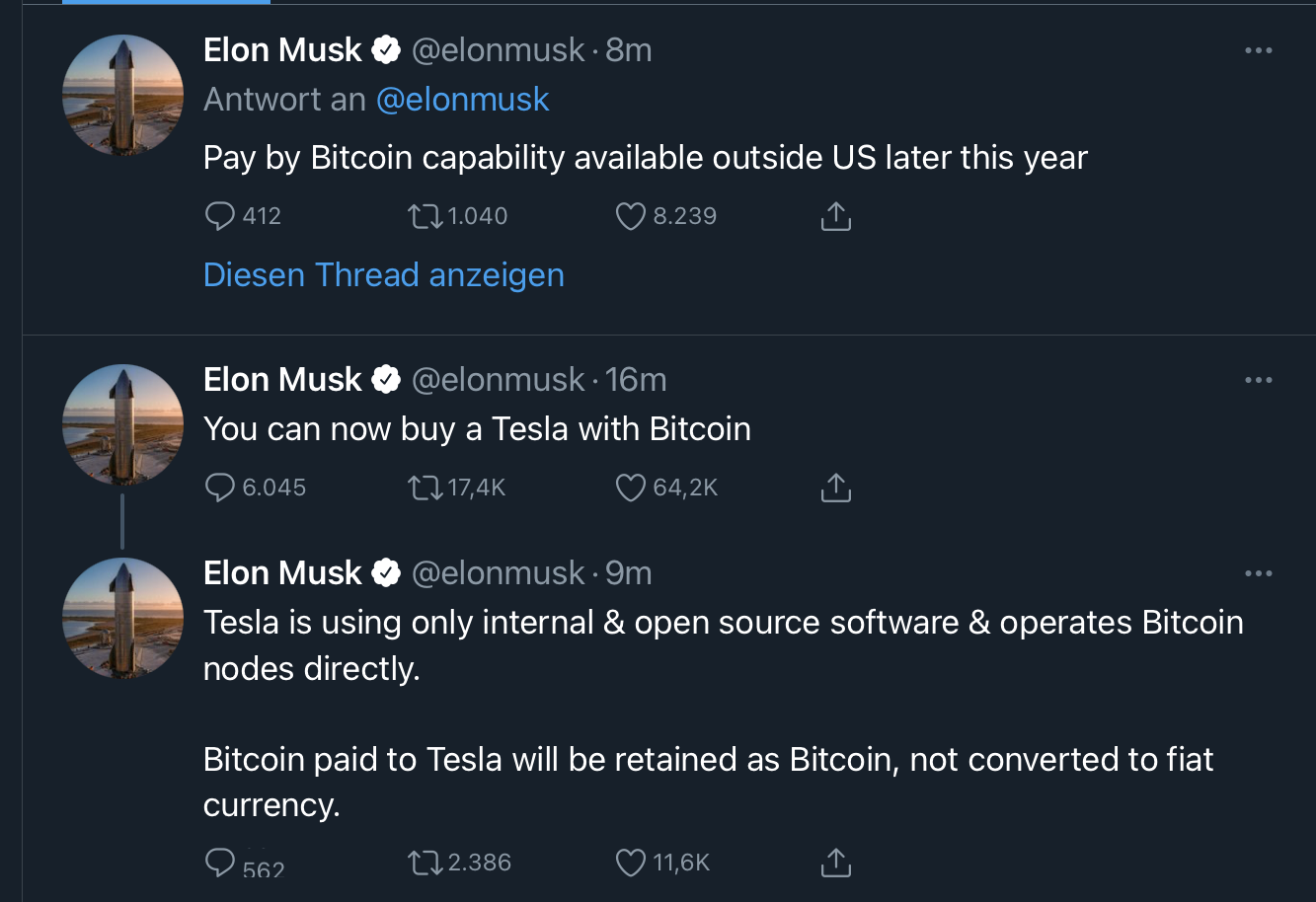Reply to the 'Pay by Bitcoin capability' tweet

pos(219,216)
